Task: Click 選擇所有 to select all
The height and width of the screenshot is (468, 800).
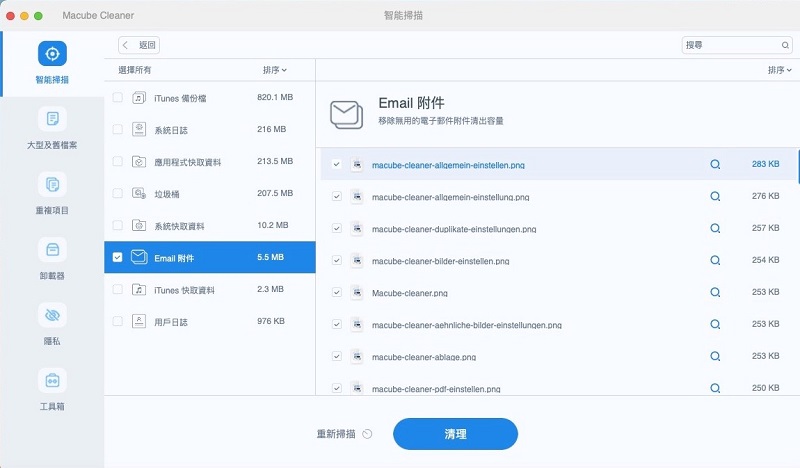Action: (x=135, y=70)
